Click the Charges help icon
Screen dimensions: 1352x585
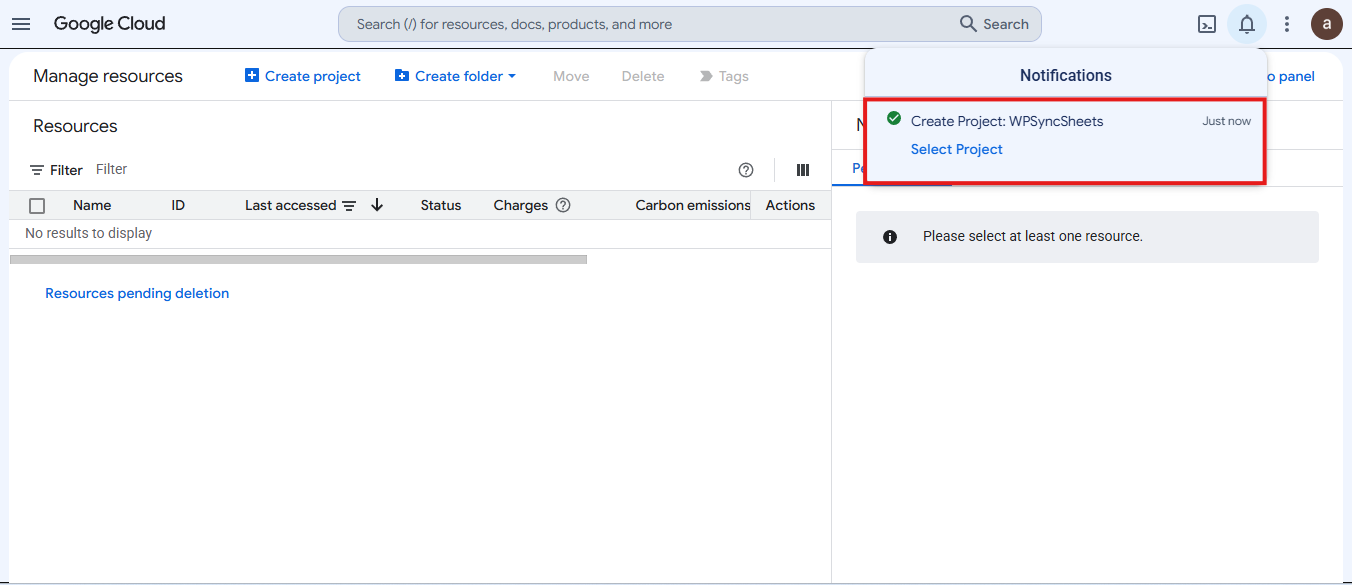(x=563, y=205)
